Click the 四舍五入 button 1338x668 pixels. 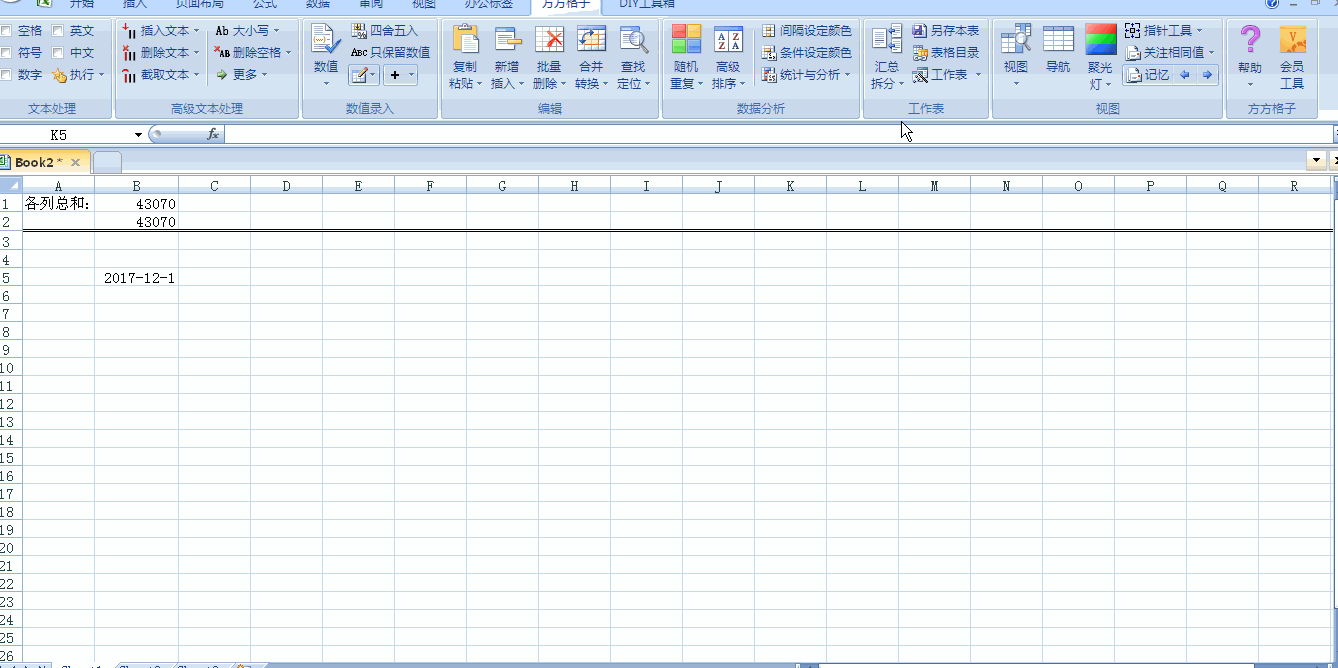tap(385, 31)
